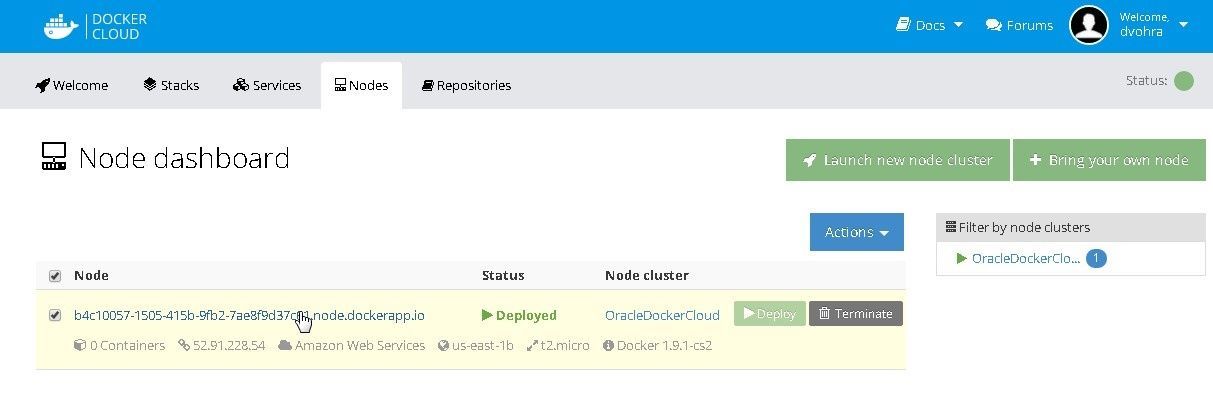Click the user avatar icon
This screenshot has width=1213, height=402.
[1089, 25]
